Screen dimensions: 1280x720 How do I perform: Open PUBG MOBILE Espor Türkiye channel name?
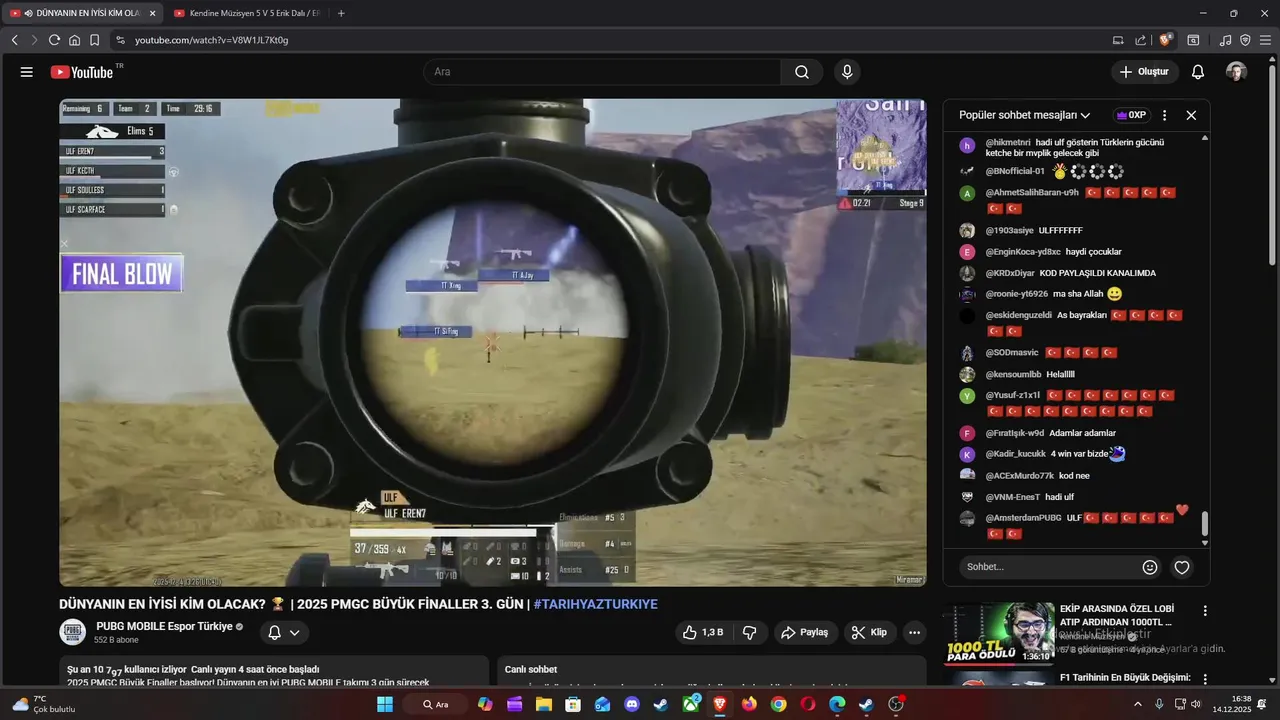164,626
